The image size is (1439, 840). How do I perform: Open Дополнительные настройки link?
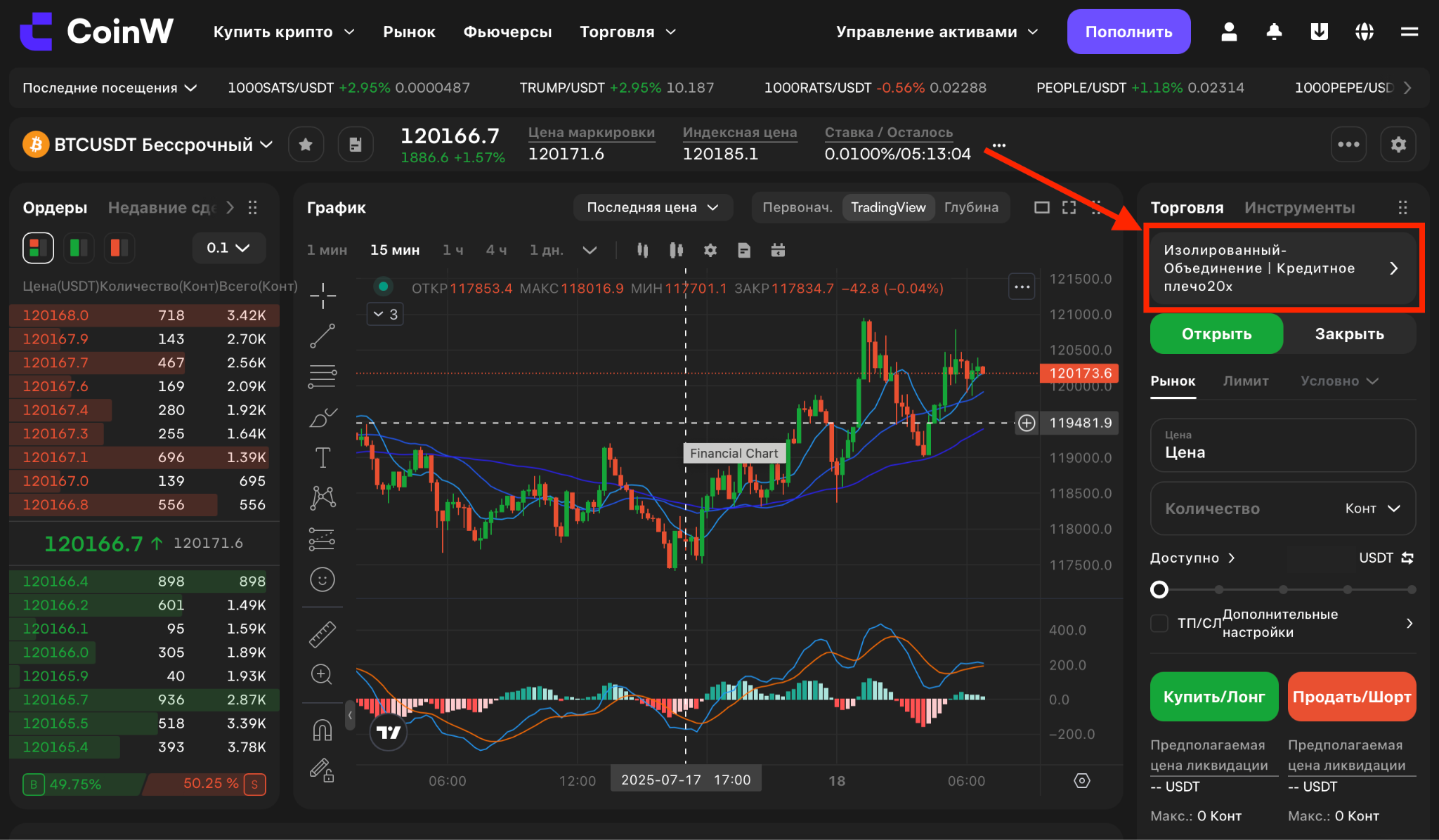click(1318, 623)
